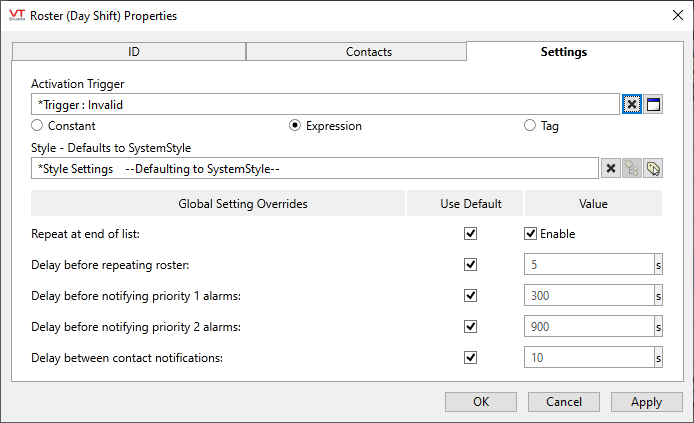Image resolution: width=694 pixels, height=423 pixels.
Task: Select the Expression radio button
Action: click(x=295, y=127)
